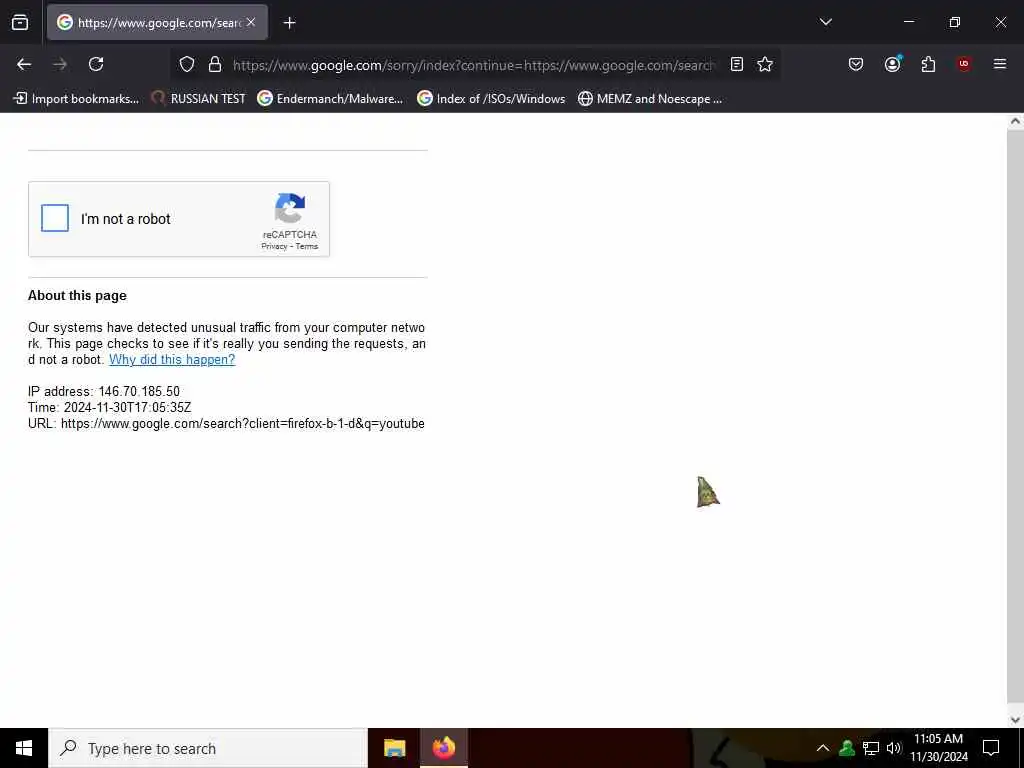Open Endermanch/Malware bookmark
The height and width of the screenshot is (768, 1024).
click(x=330, y=99)
